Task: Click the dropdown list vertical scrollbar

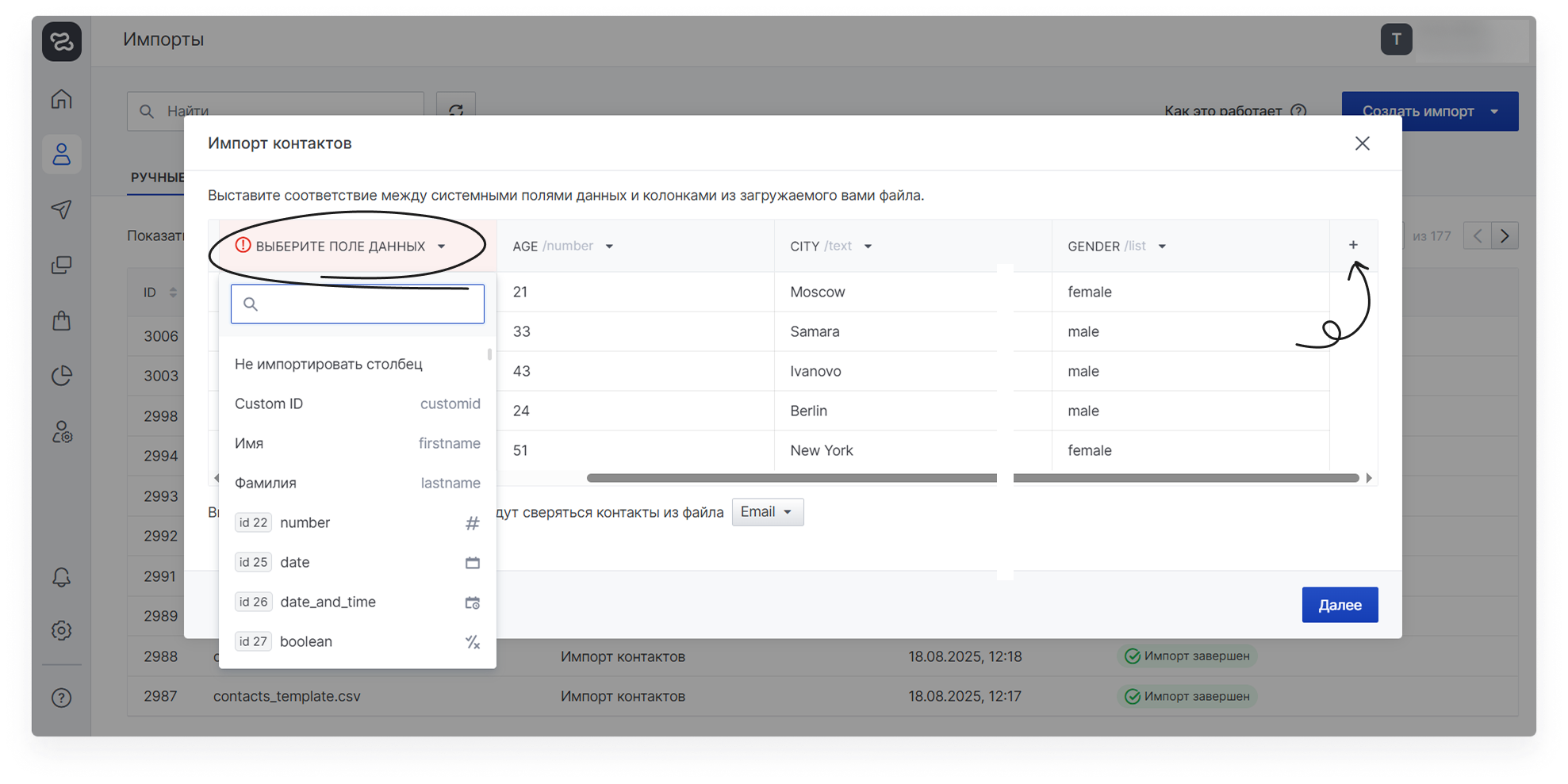Action: [x=489, y=354]
